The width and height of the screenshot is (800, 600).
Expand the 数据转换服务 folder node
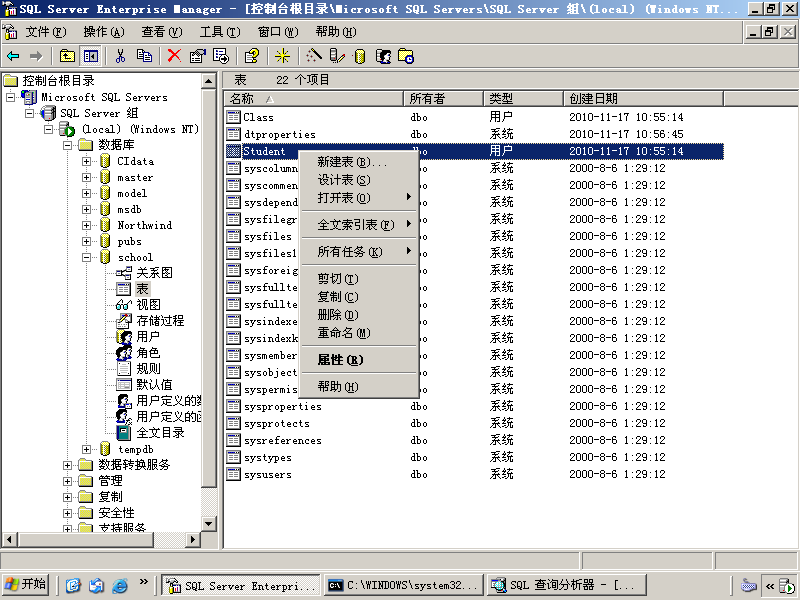click(67, 465)
